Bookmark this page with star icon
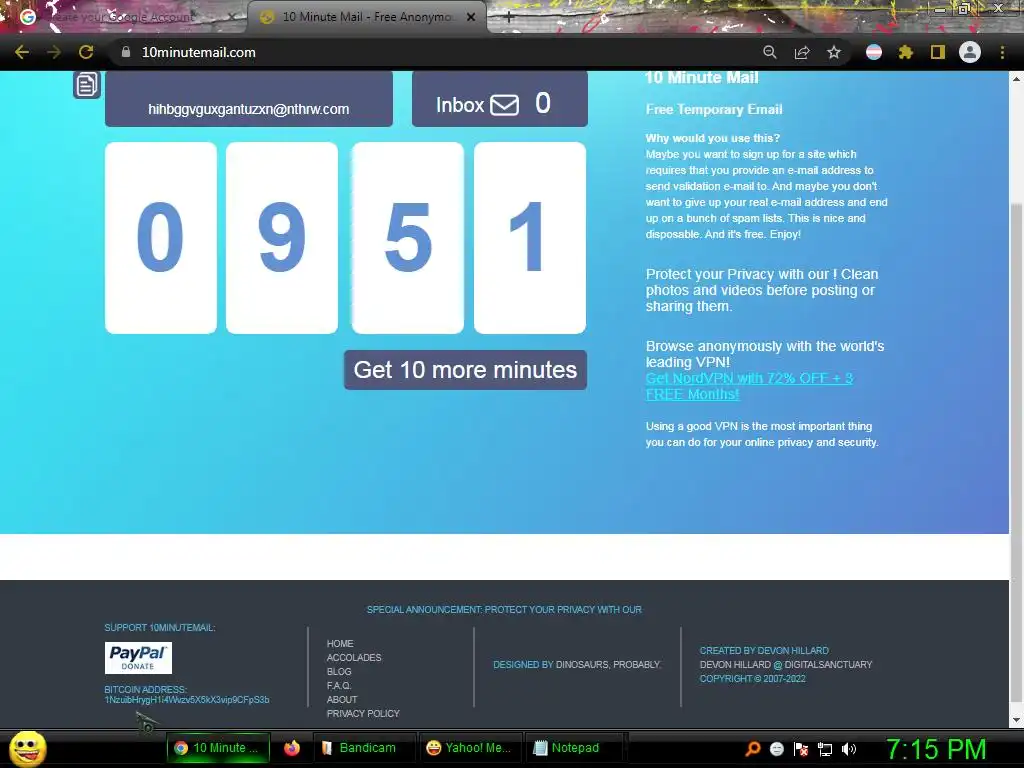The width and height of the screenshot is (1024, 768). [834, 52]
